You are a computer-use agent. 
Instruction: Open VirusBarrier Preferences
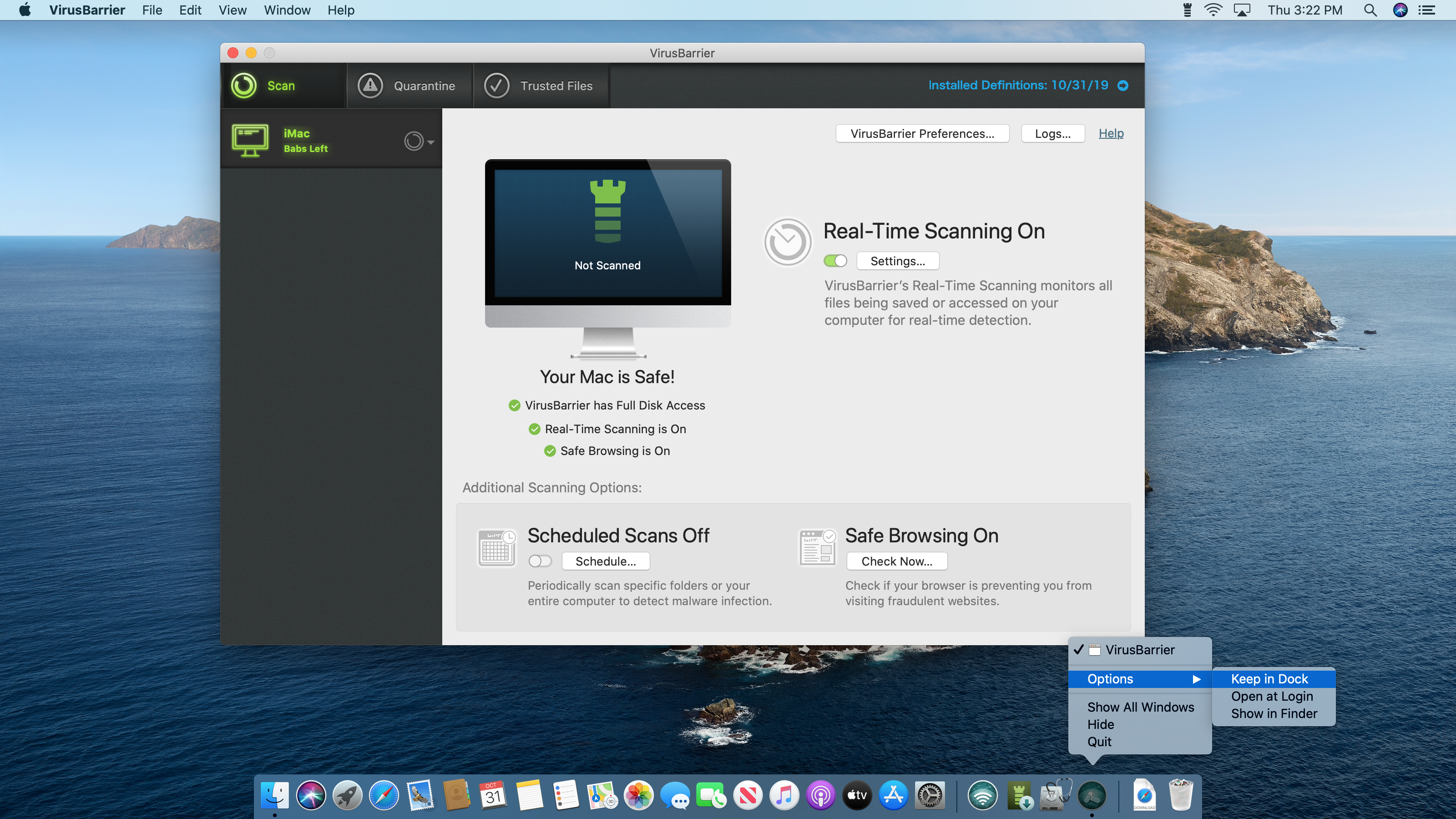coord(922,133)
